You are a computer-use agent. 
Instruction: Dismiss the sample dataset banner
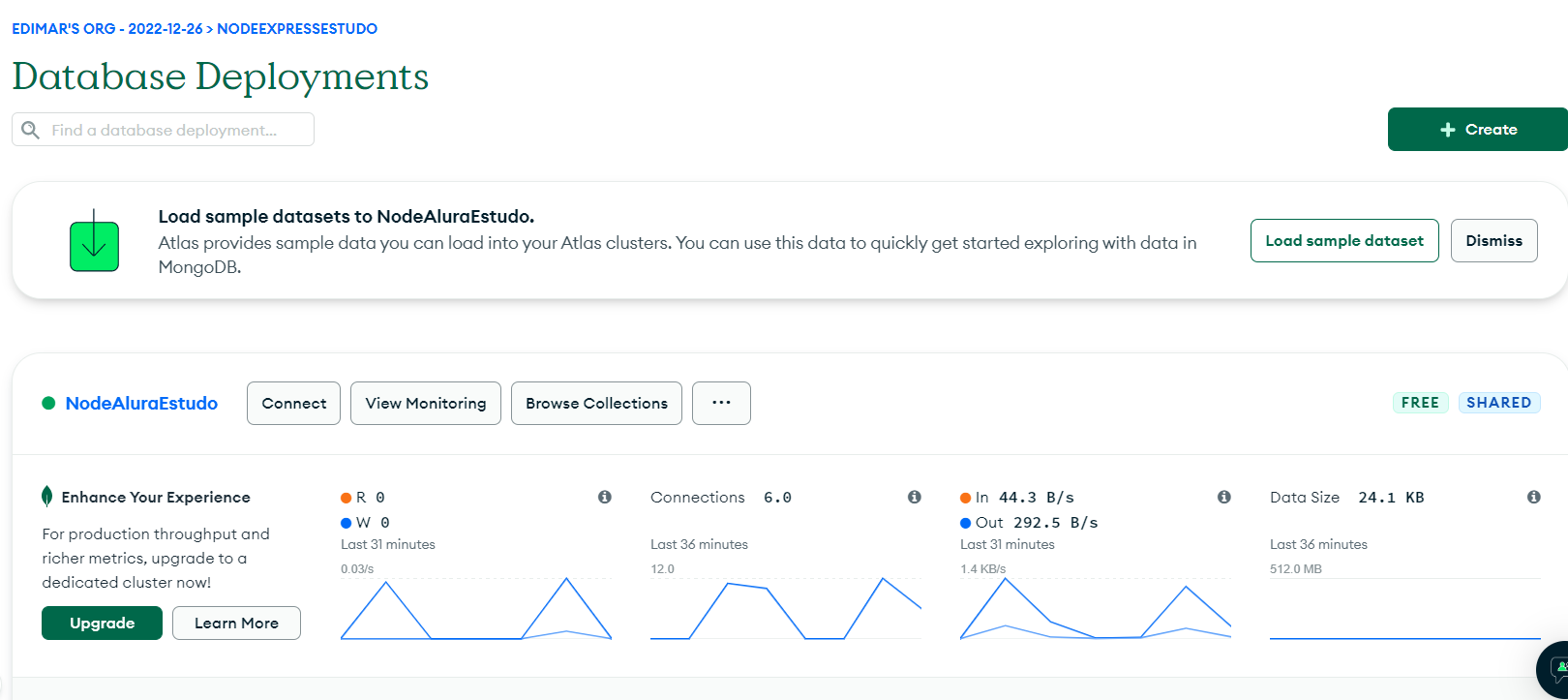[x=1493, y=240]
